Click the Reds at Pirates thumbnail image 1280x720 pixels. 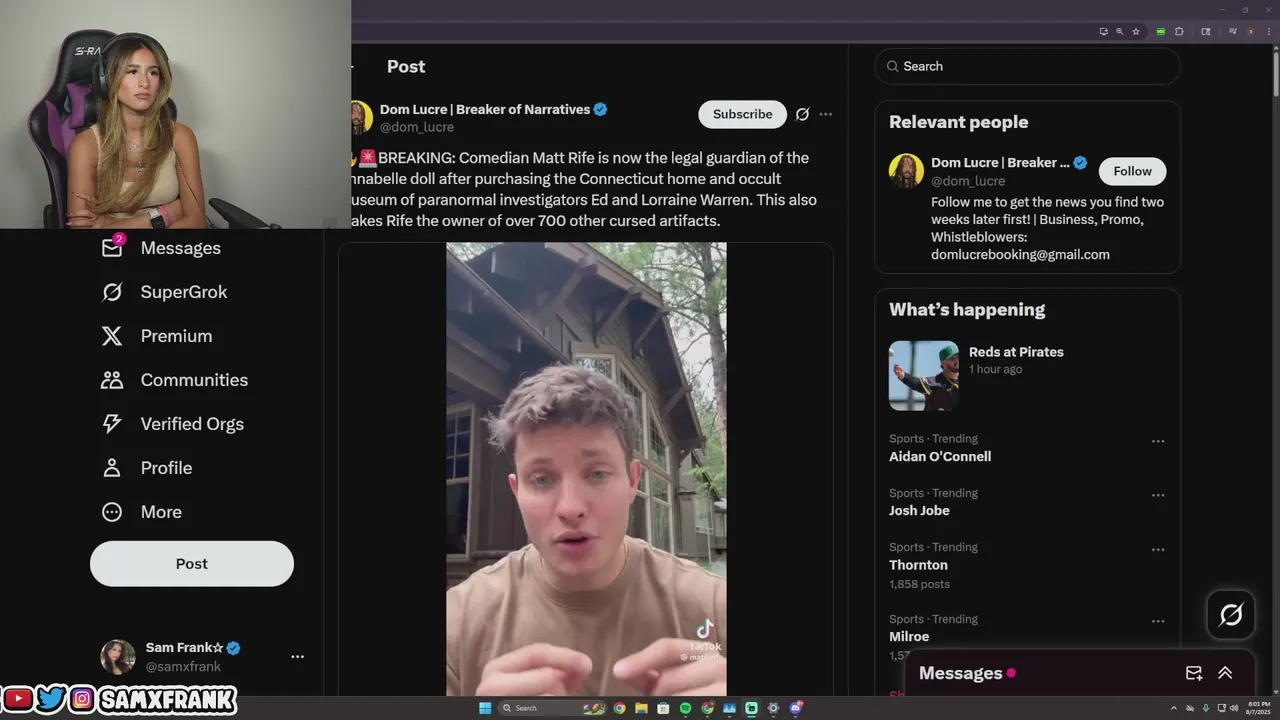(x=924, y=376)
